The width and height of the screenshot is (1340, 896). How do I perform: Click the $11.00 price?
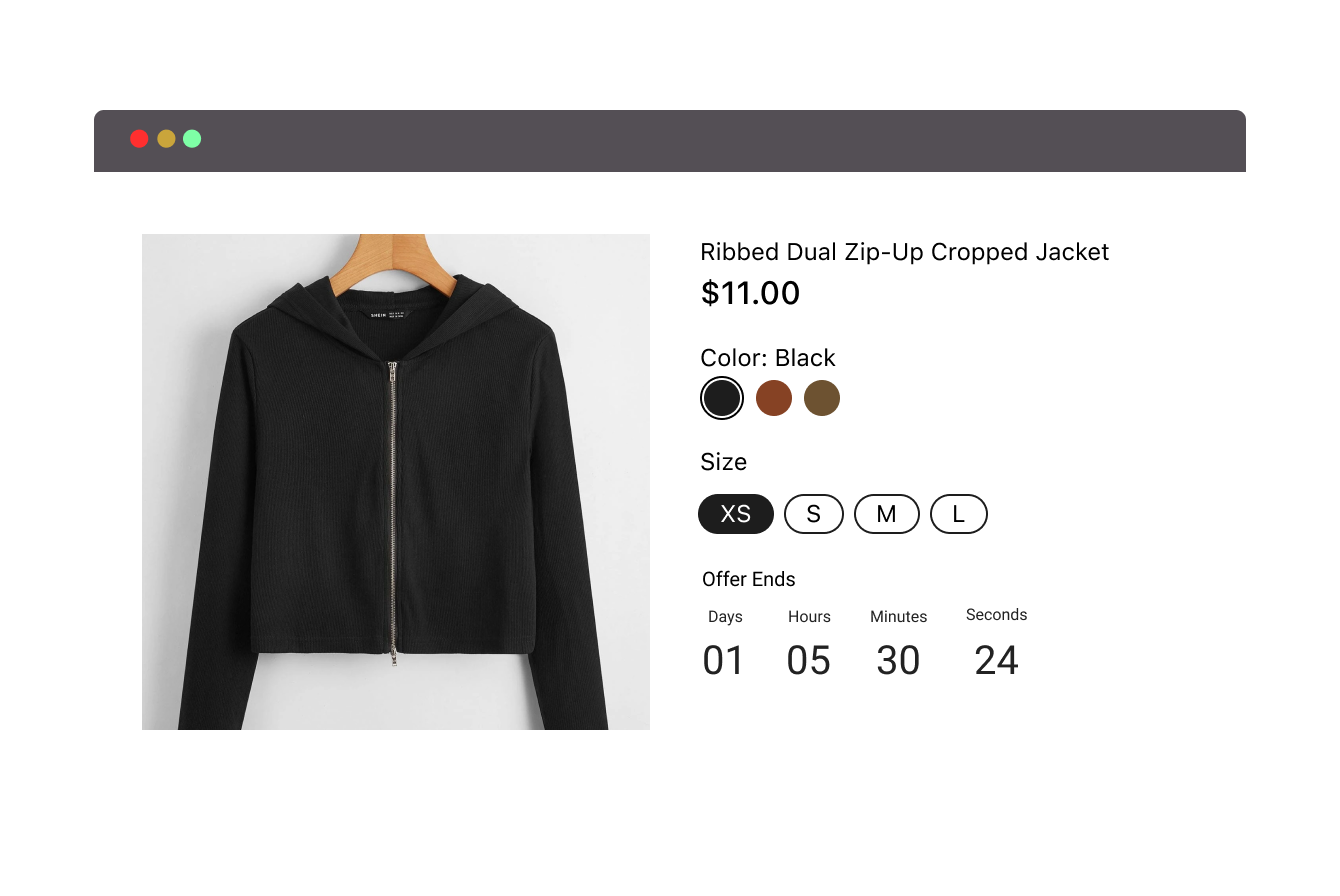[750, 293]
